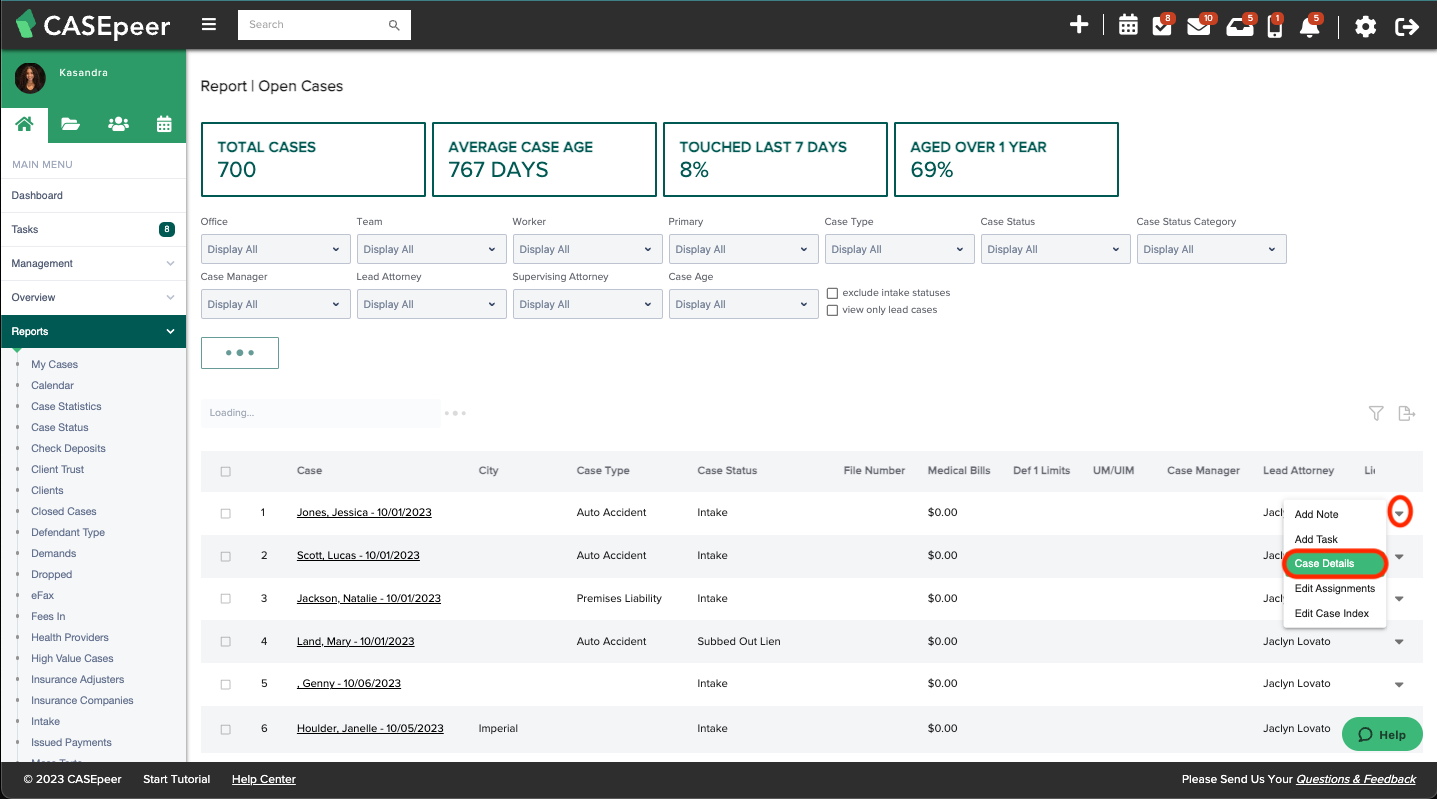Click the logout arrow icon
This screenshot has height=799, width=1437.
(x=1407, y=26)
